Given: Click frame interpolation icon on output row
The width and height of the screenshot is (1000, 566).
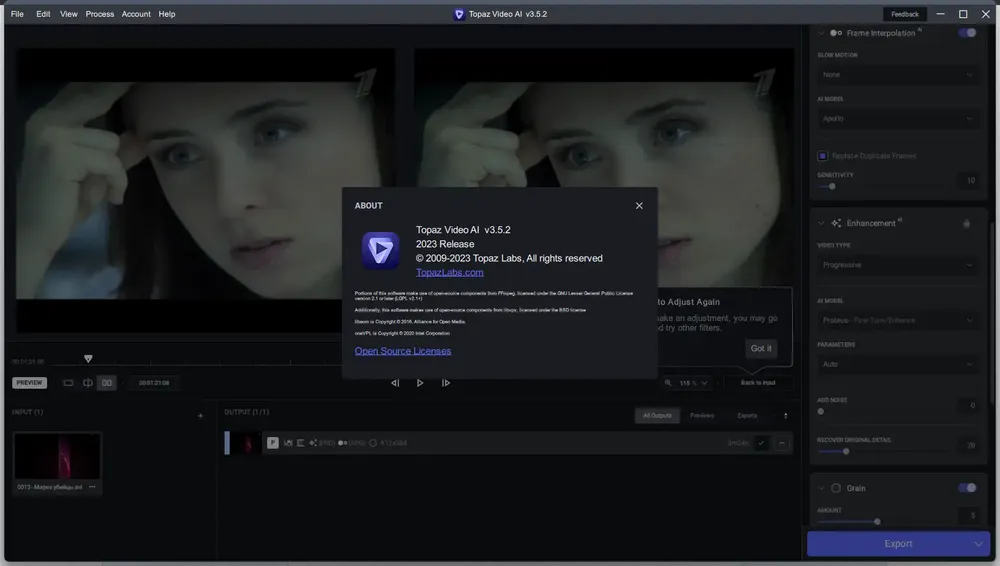Looking at the screenshot, I should coord(342,443).
